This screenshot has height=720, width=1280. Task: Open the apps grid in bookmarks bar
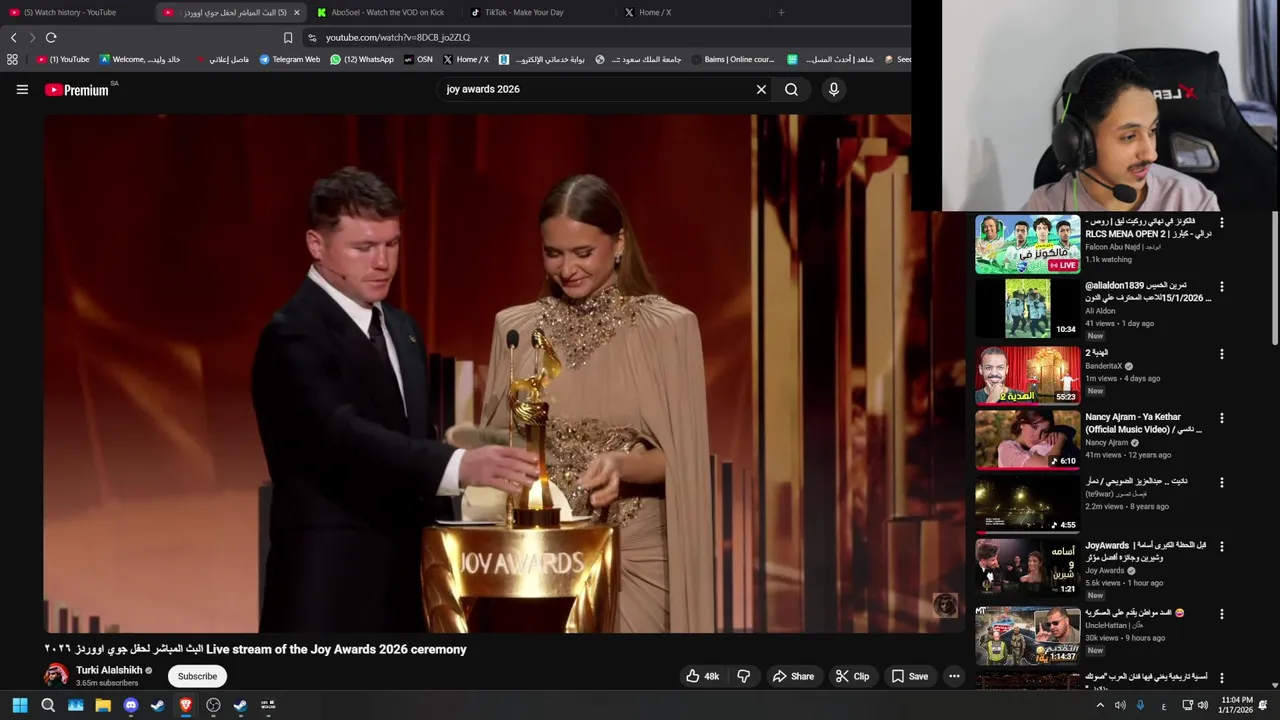click(12, 59)
